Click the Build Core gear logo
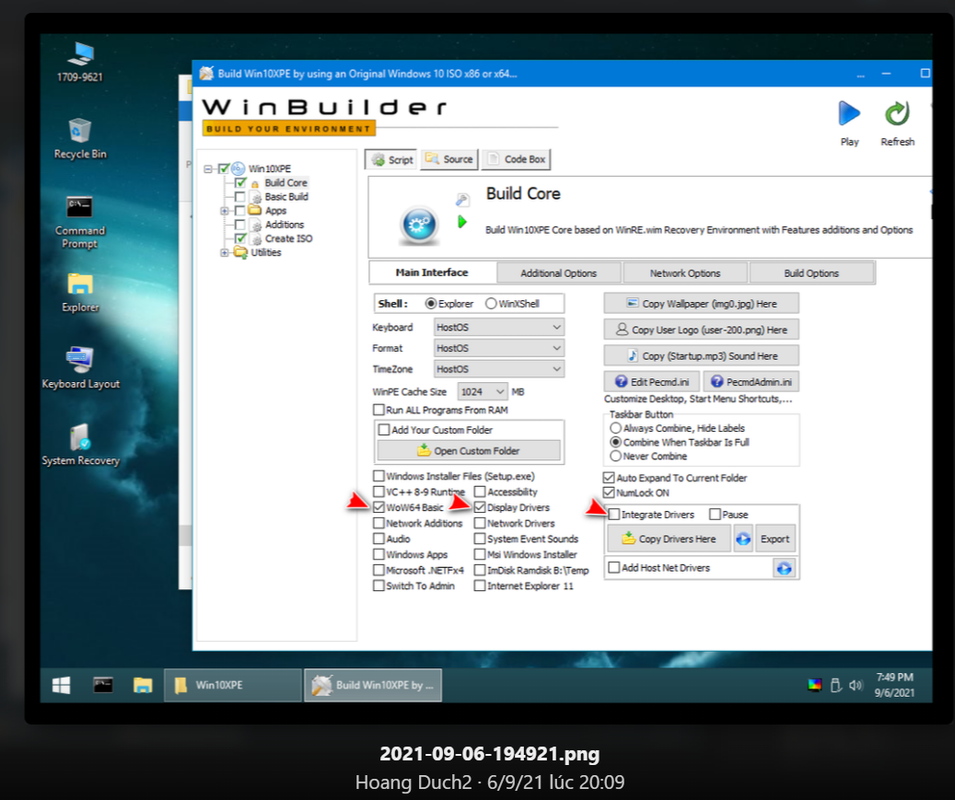 point(419,225)
